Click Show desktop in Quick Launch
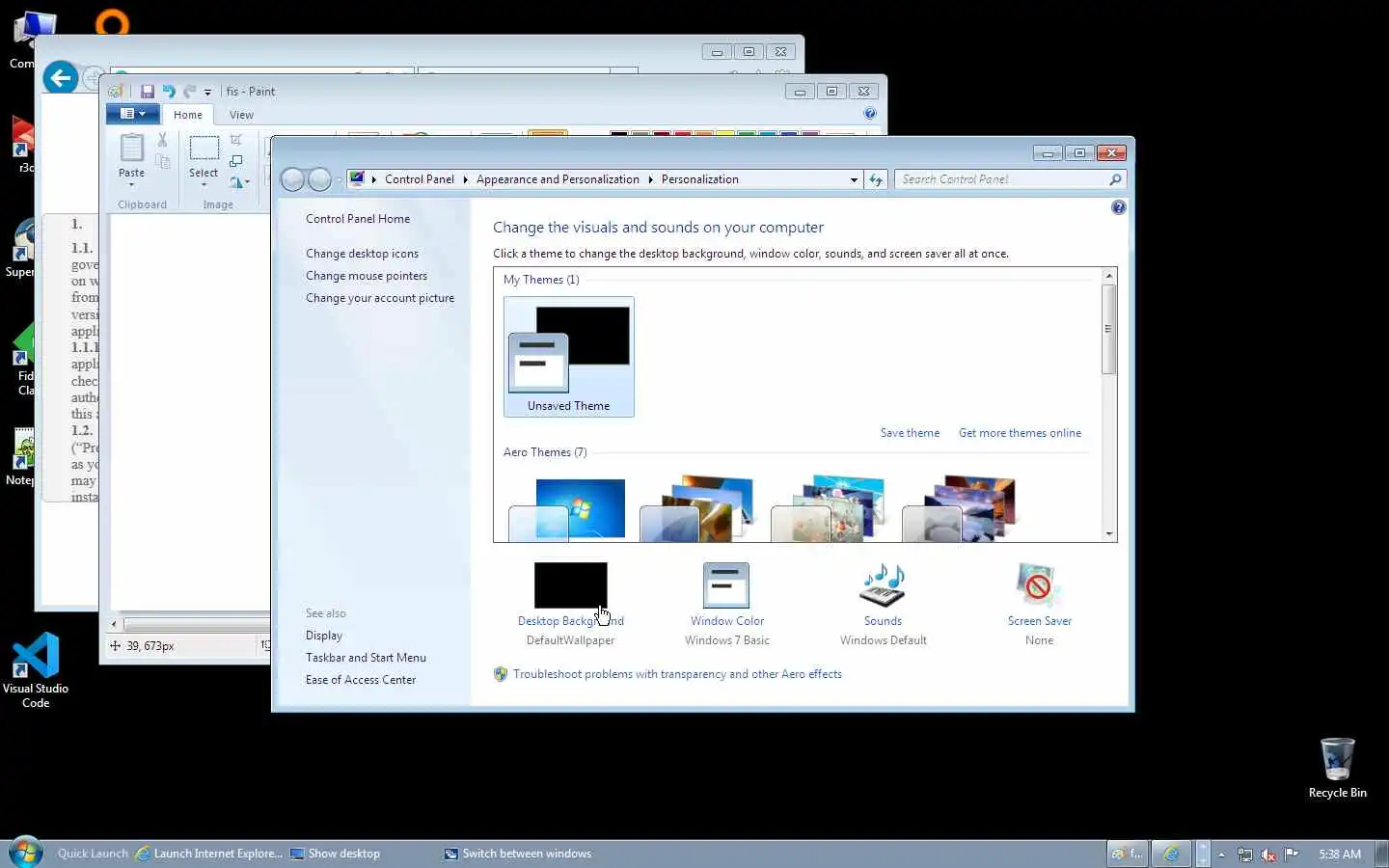 (x=335, y=854)
